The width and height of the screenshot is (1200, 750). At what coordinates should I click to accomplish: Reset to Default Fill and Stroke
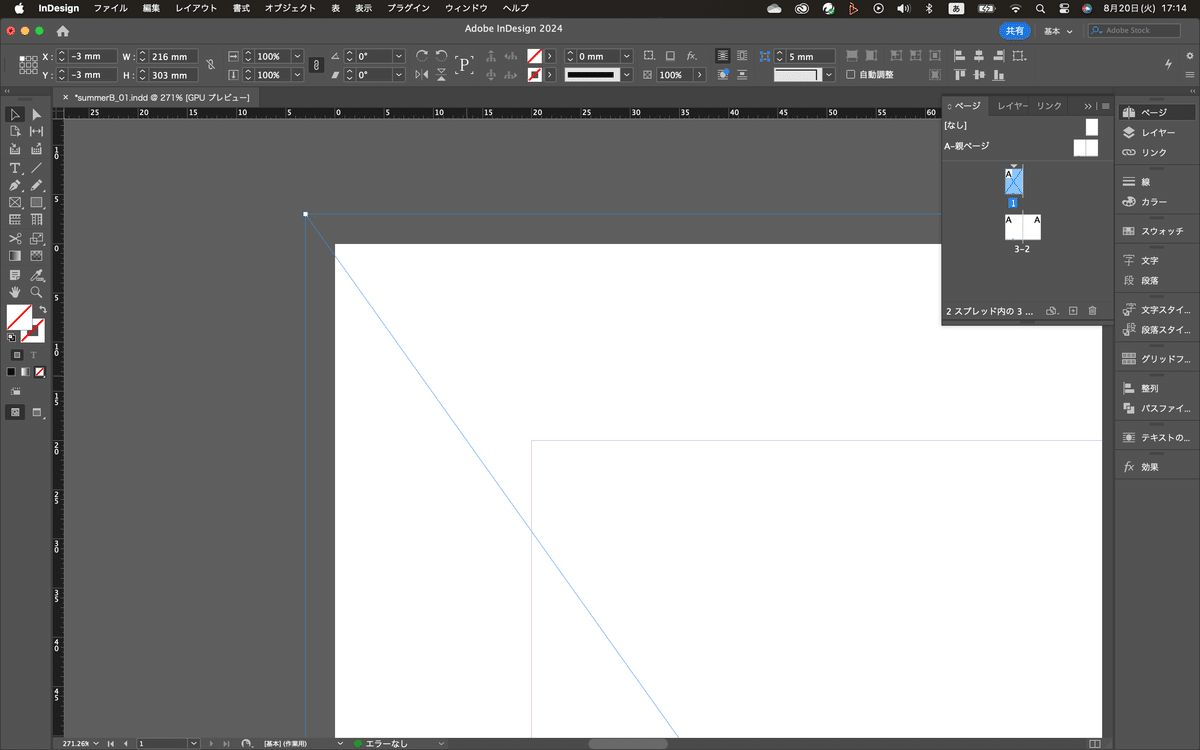tap(11, 338)
